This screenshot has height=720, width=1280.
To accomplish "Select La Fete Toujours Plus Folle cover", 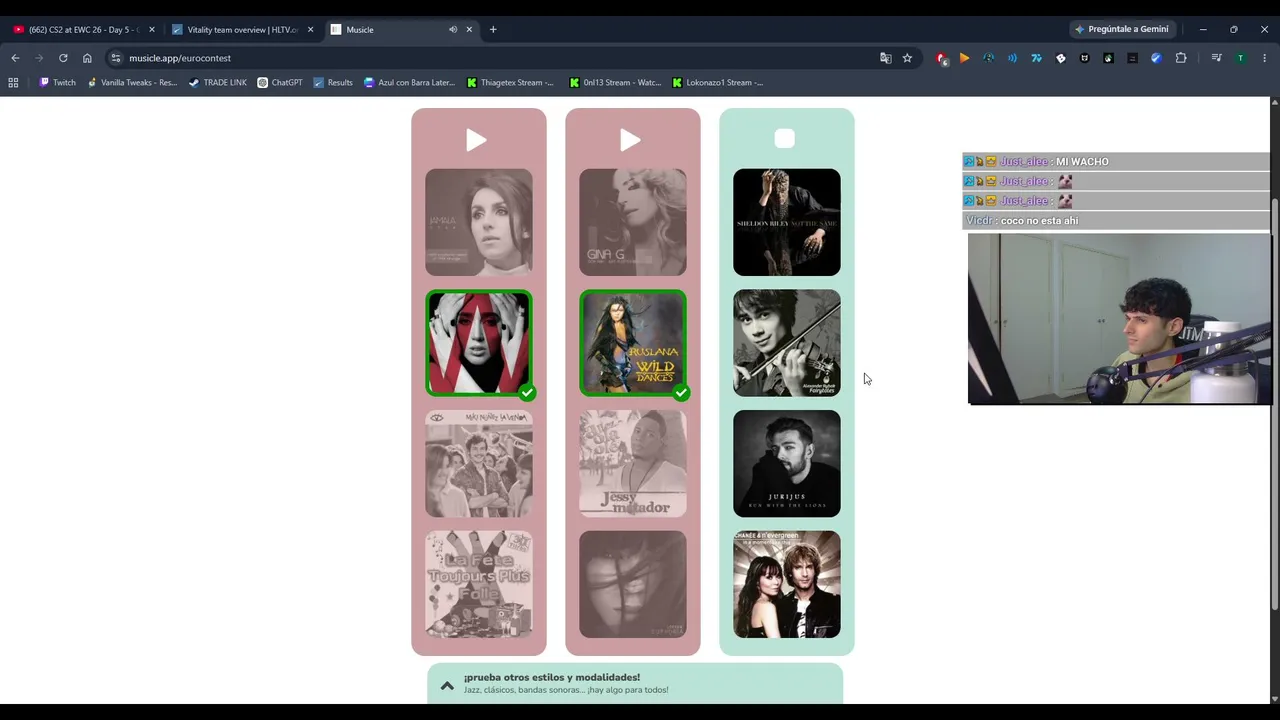I will click(479, 585).
